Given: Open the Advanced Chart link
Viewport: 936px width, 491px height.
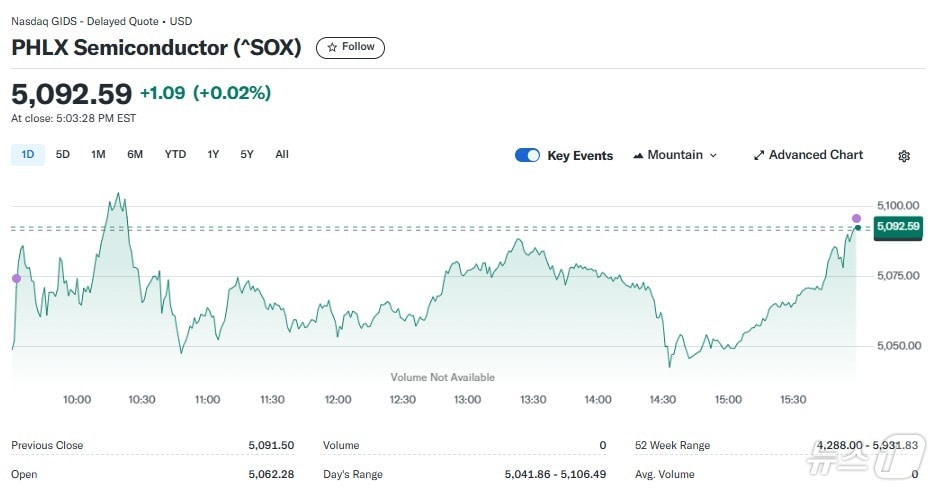Looking at the screenshot, I should [815, 155].
